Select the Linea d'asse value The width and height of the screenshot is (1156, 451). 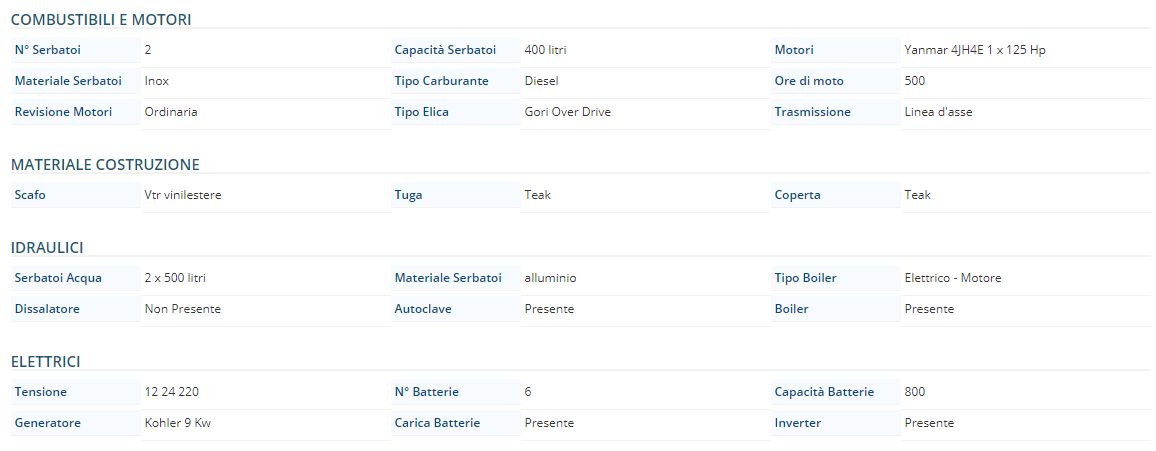[x=939, y=112]
